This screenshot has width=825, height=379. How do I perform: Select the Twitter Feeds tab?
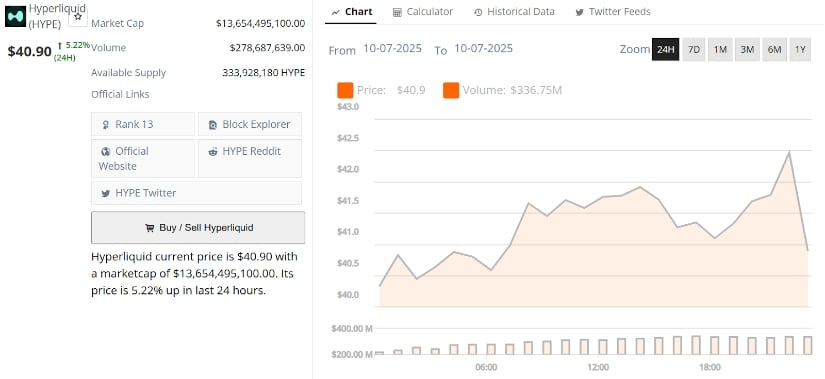(x=612, y=12)
